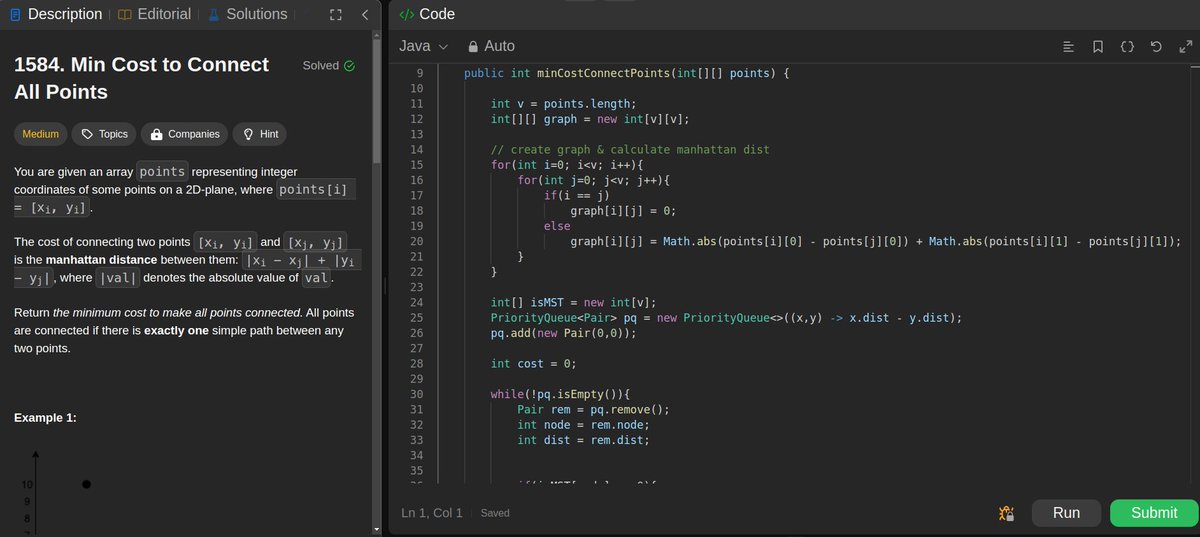The image size is (1200, 537).
Task: Click the comment create graph & calculate manhattan dist
Action: [x=630, y=150]
